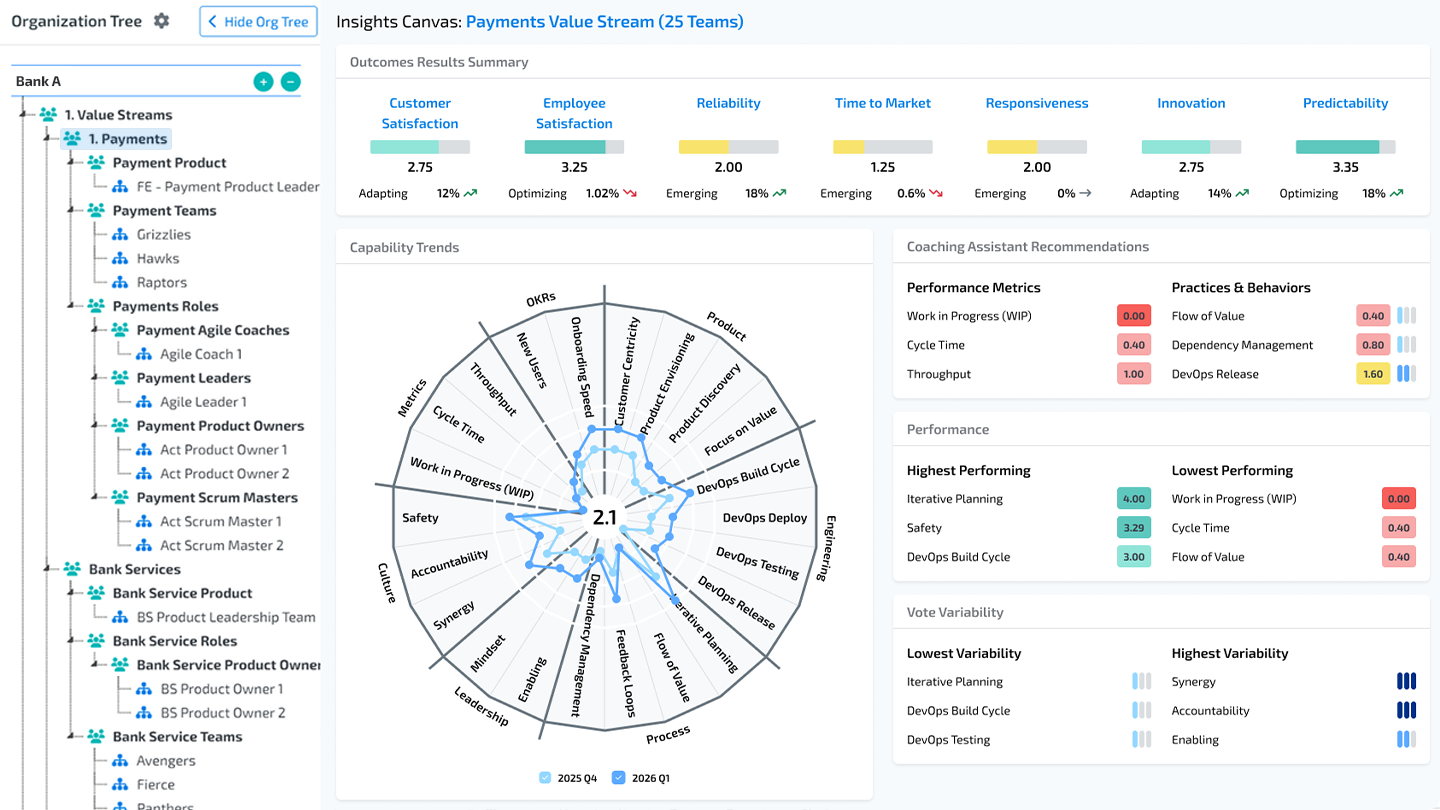Toggle the 2026 Q1 legend checkbox
The width and height of the screenshot is (1440, 810).
pos(618,778)
